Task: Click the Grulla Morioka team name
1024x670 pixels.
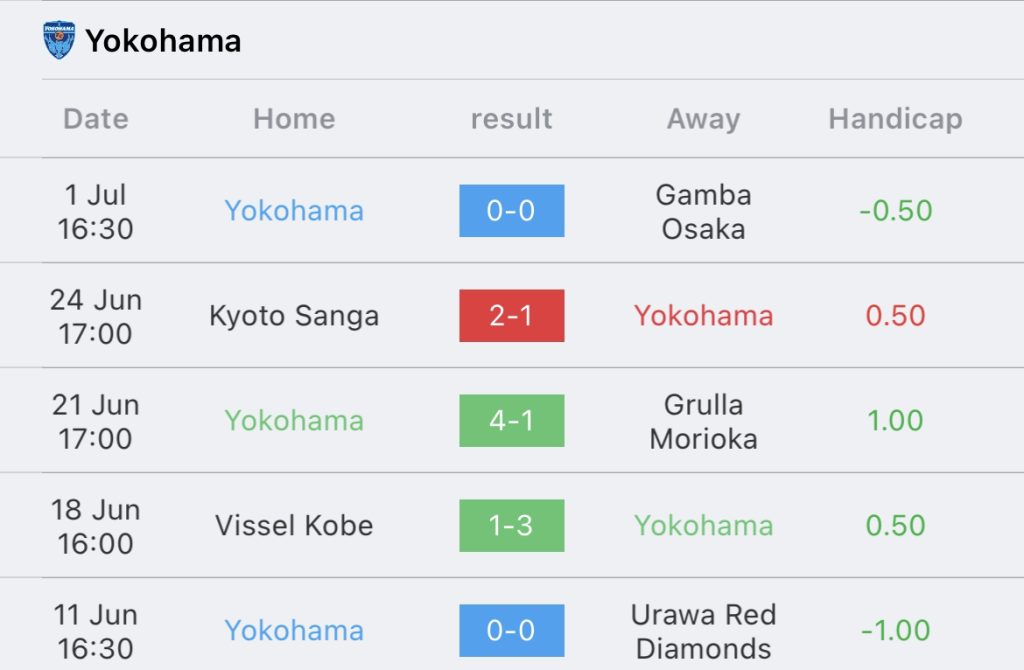Action: pos(703,421)
